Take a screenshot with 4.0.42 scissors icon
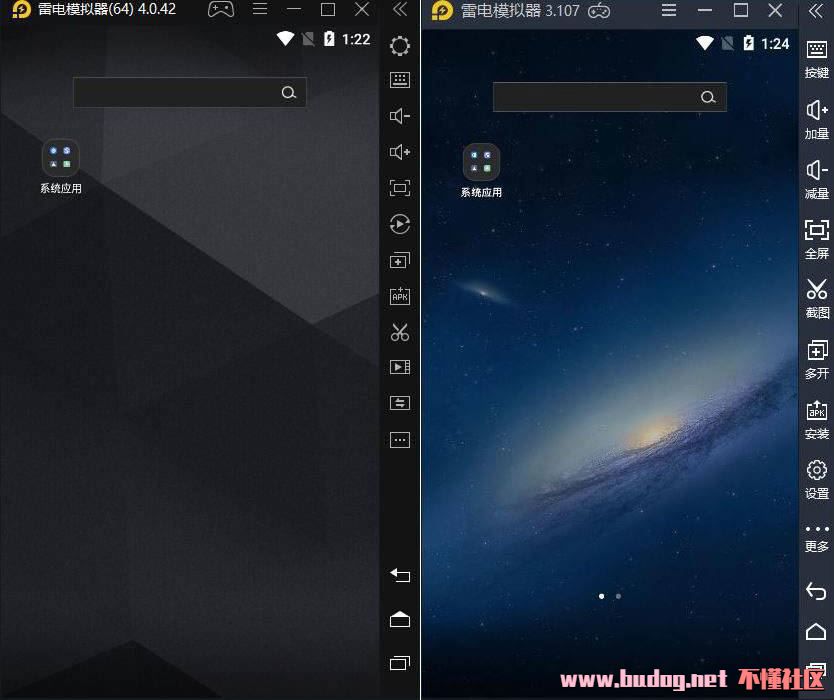The width and height of the screenshot is (834, 700). 400,332
